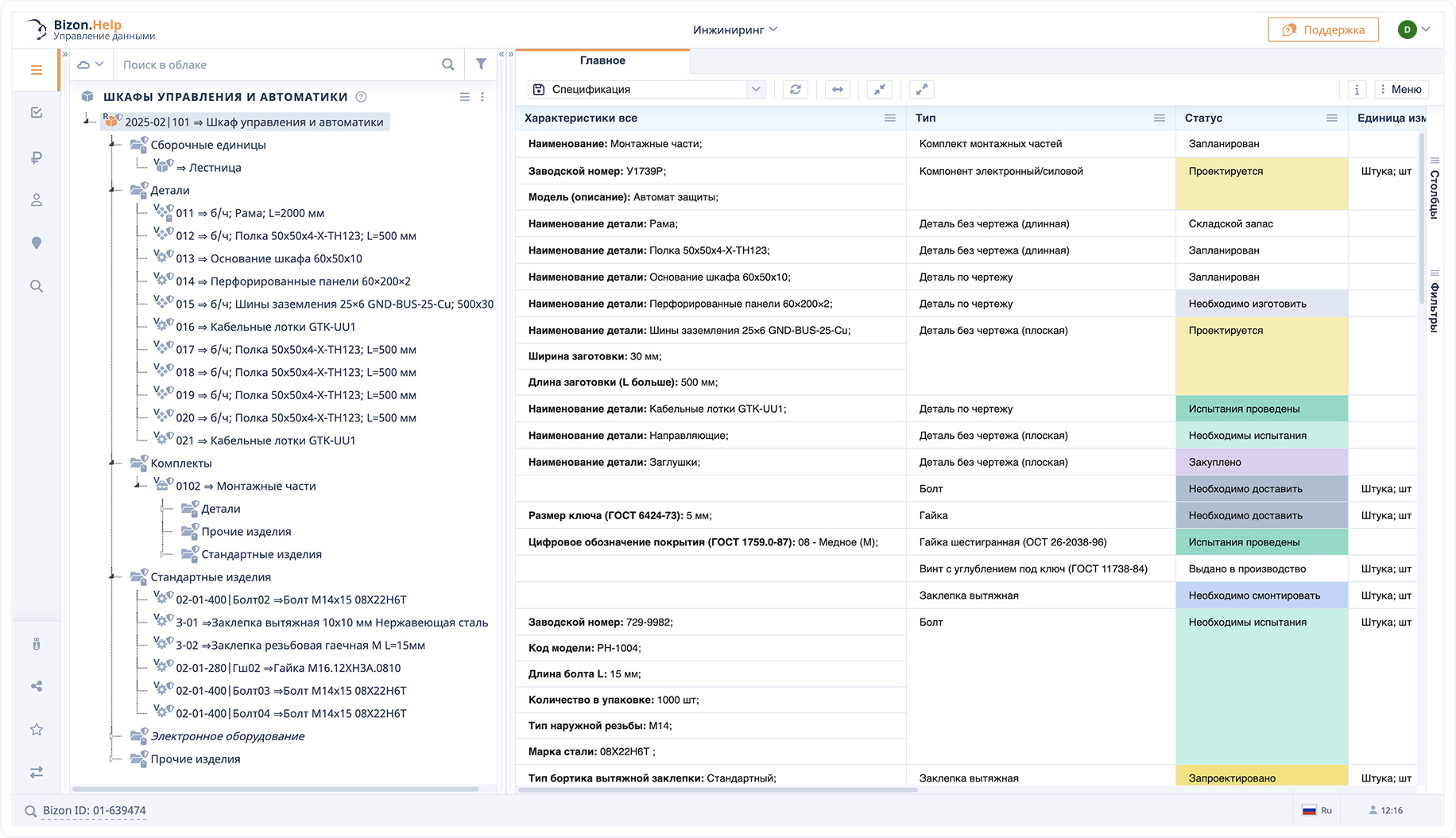The image size is (1456, 838).
Task: Open the ruble currency sidebar icon
Action: 37,157
